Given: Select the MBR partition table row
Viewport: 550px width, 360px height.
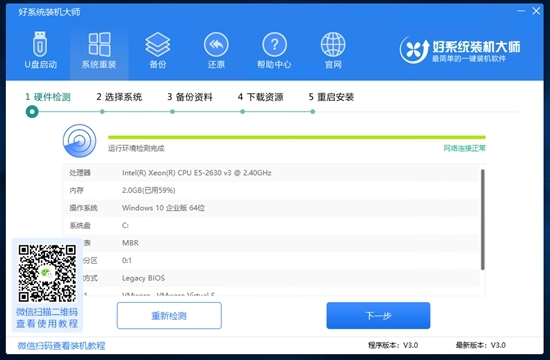Looking at the screenshot, I should point(271,243).
